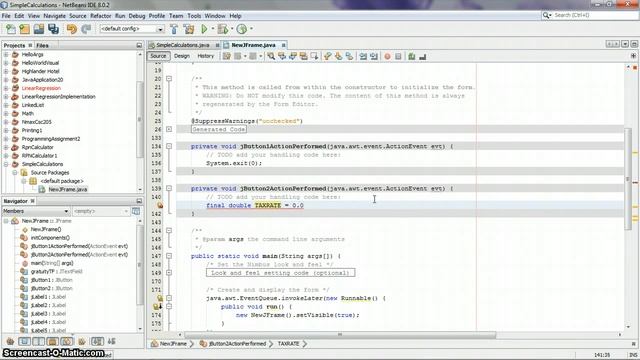Screen dimensions: 640x360
Task: Select the LinearRegression project in tree
Action: (41, 88)
